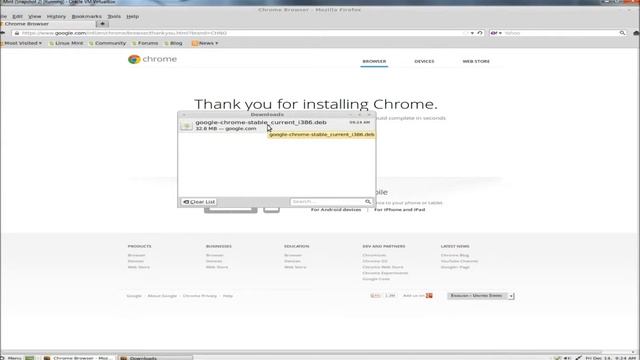640x360 pixels.
Task: Open the Browser link under PRODUCTS
Action: click(136, 255)
